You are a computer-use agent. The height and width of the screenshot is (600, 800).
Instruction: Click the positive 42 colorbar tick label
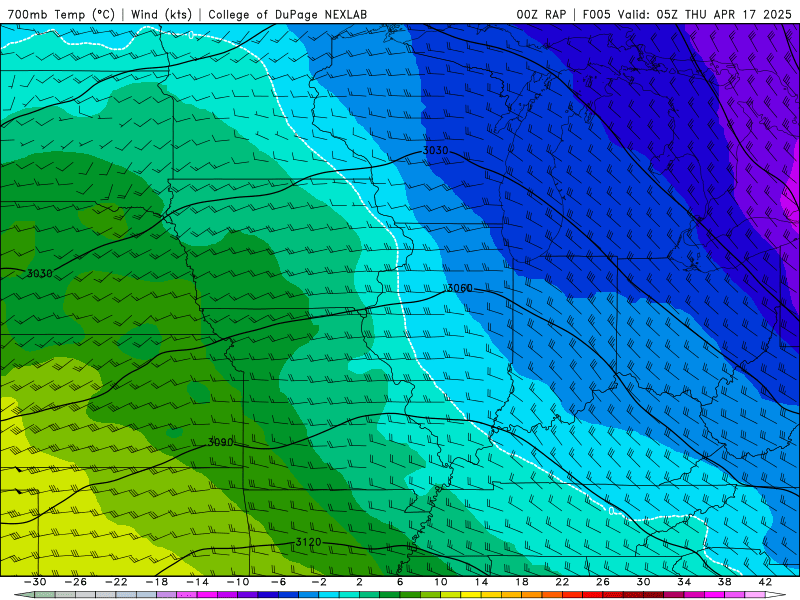765,582
